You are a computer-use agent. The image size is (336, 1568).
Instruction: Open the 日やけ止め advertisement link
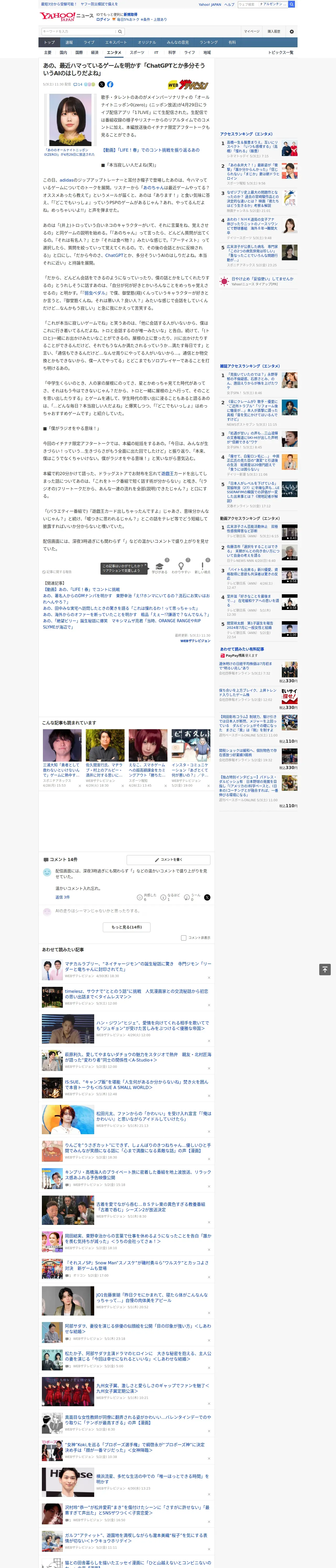(x=262, y=279)
